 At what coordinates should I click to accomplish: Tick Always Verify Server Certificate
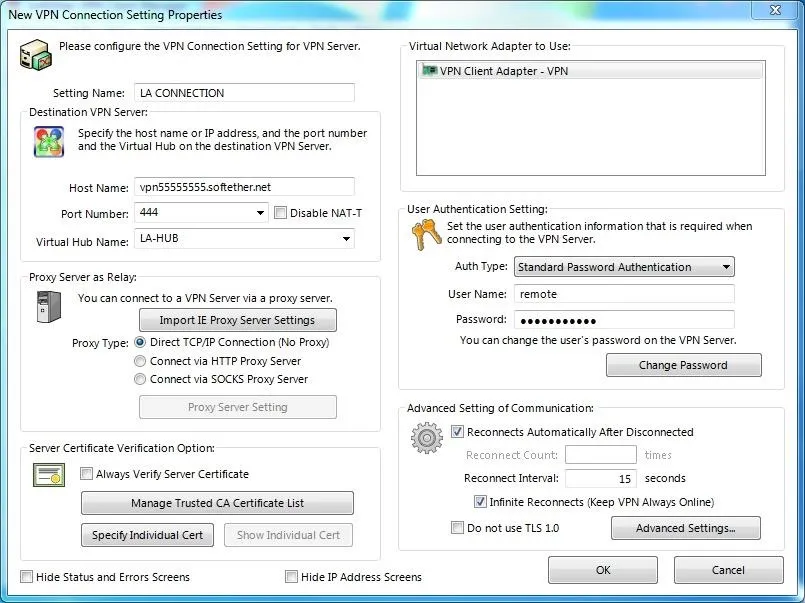pos(86,473)
